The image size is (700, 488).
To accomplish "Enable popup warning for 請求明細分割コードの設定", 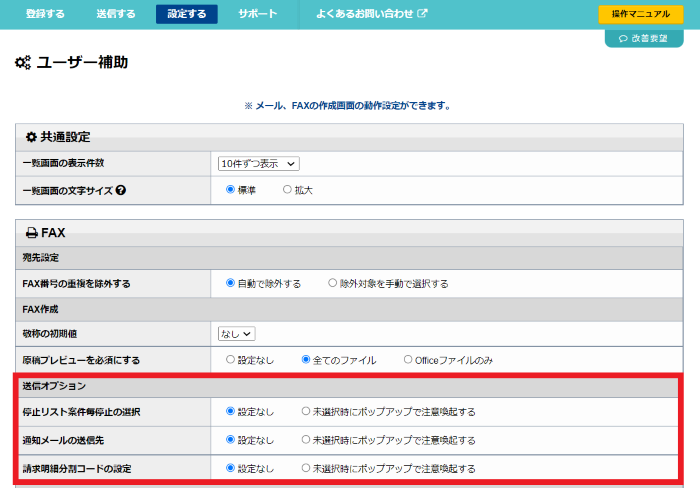I will click(x=306, y=468).
